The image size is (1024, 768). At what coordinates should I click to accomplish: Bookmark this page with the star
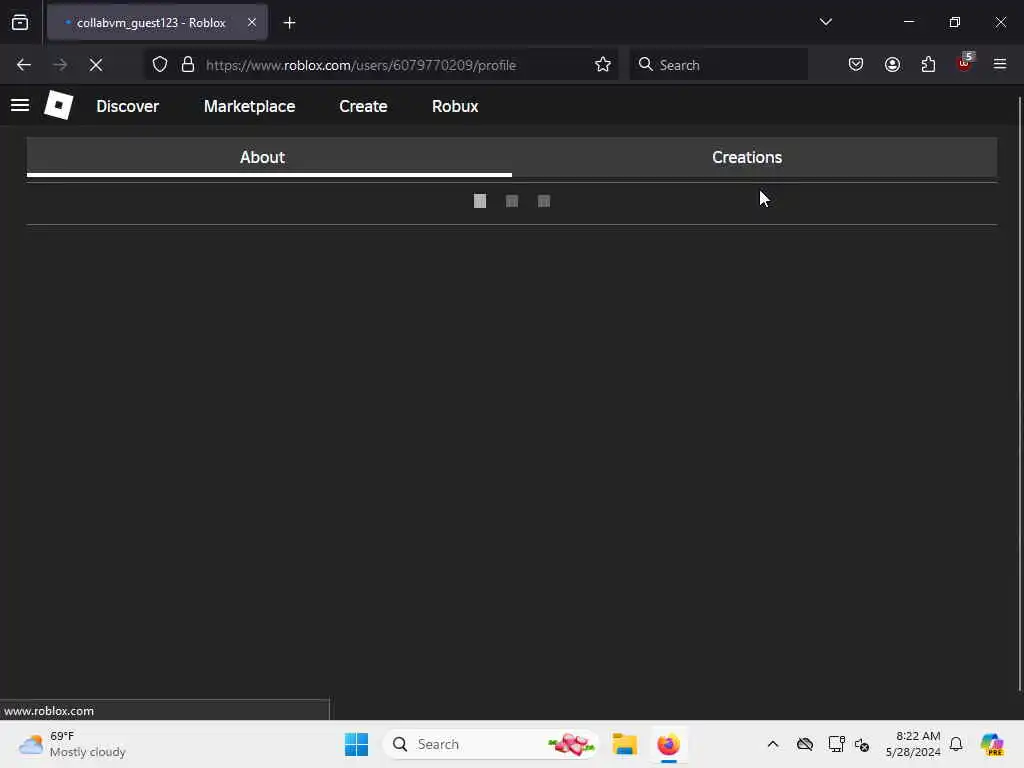pos(603,65)
